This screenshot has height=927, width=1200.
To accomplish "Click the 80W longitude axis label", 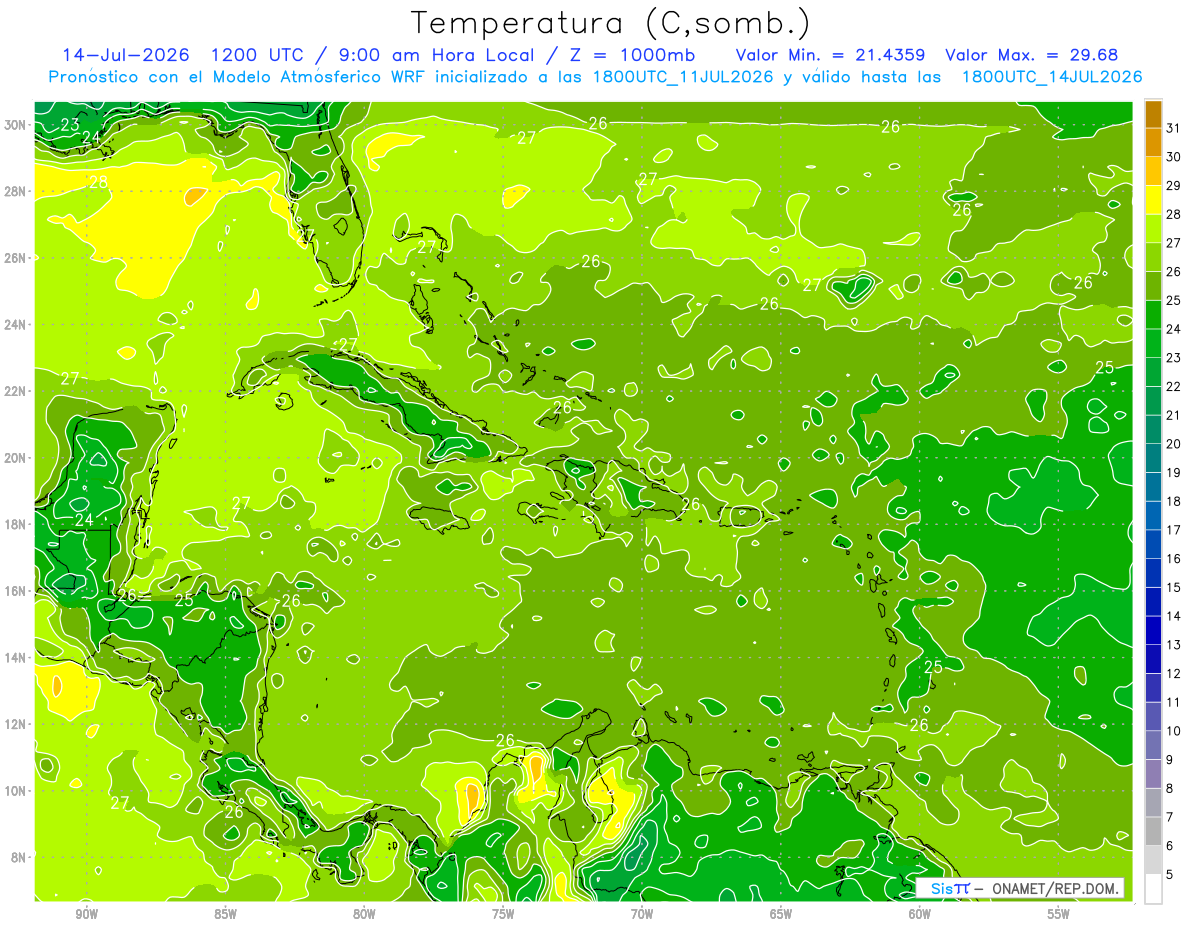I will click(364, 914).
